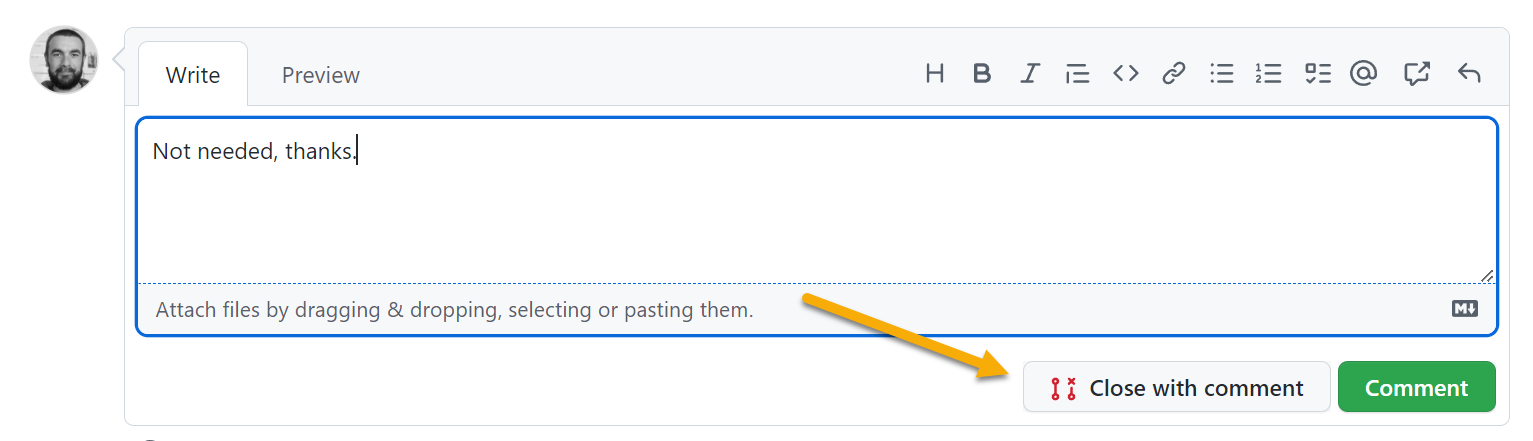Apply bold formatting via the B icon
Screen dimensions: 1533x441
[x=982, y=73]
